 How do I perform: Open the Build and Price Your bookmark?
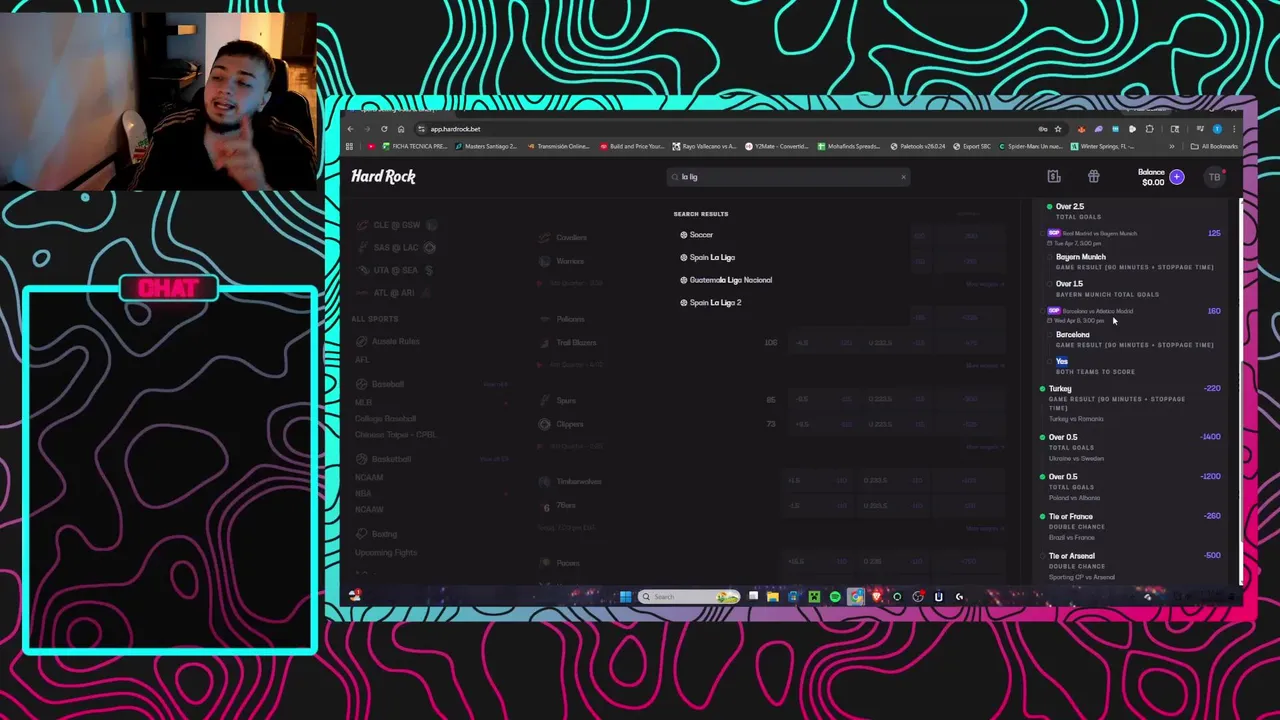tap(633, 147)
